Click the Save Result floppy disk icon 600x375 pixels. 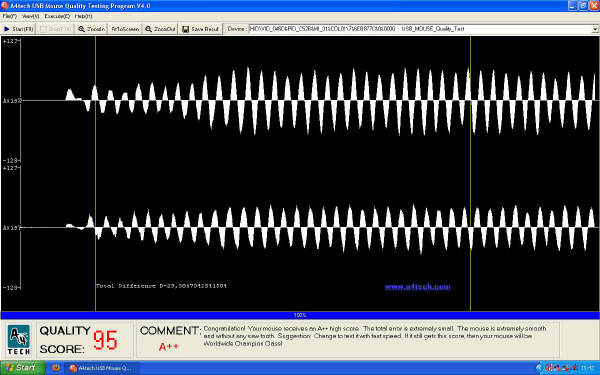[186, 29]
